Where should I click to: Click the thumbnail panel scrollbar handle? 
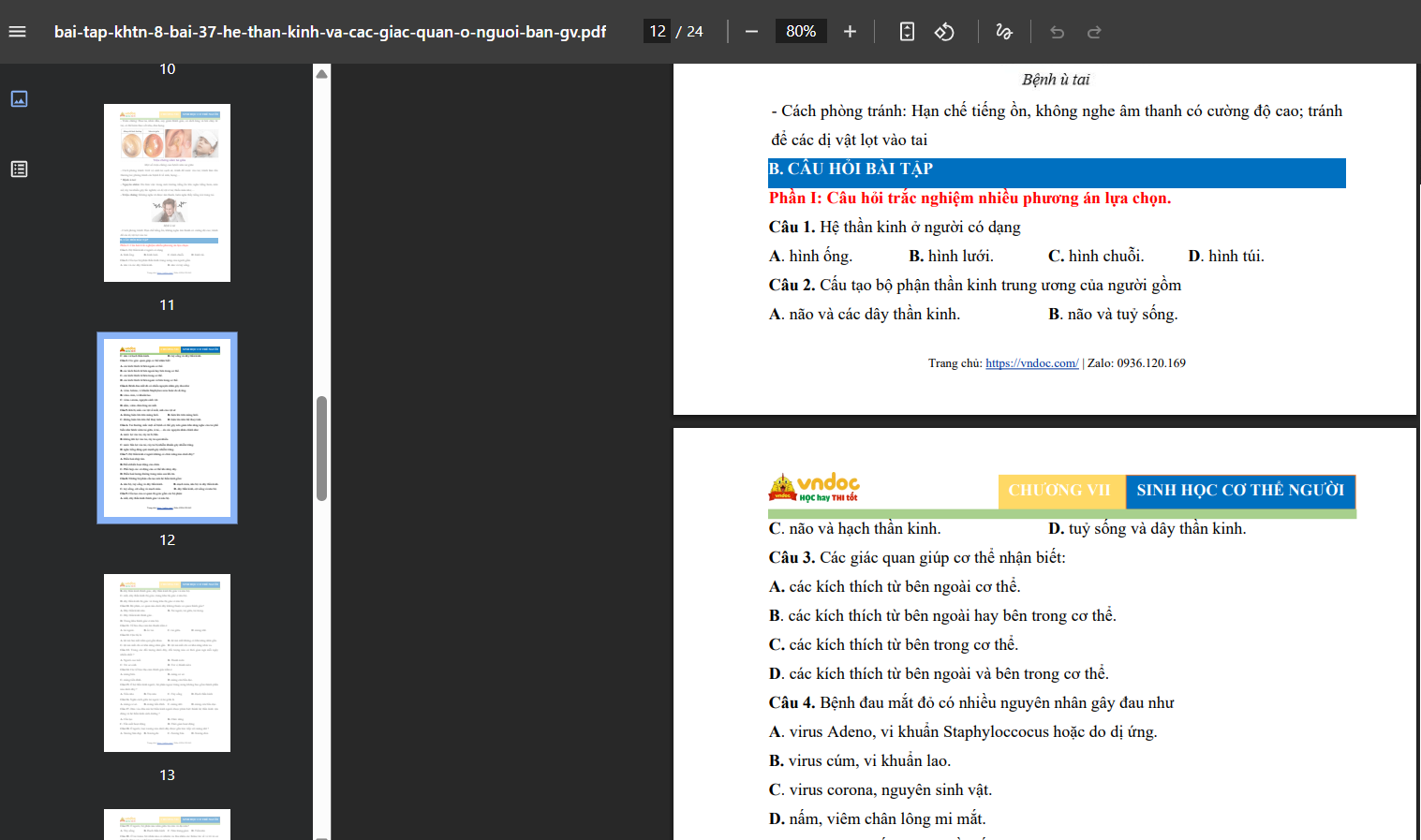321,449
